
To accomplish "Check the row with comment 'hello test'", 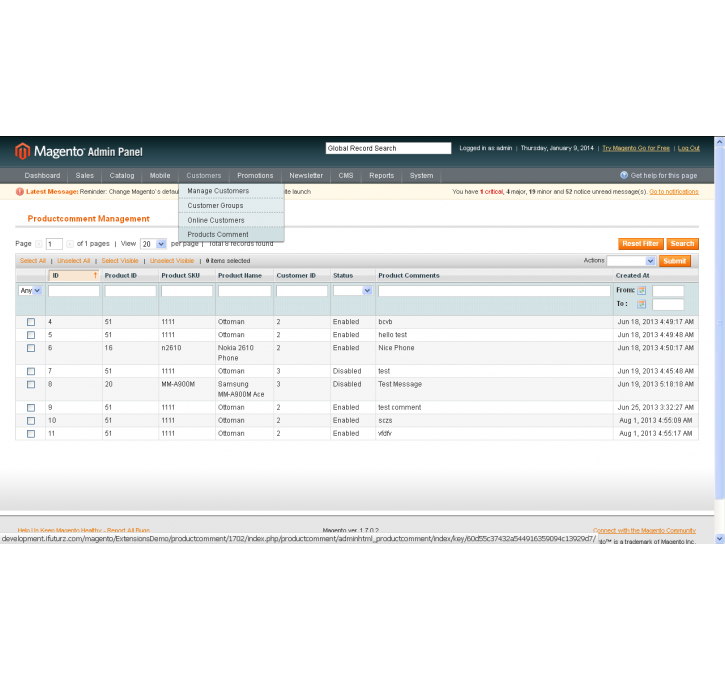I will 31,335.
